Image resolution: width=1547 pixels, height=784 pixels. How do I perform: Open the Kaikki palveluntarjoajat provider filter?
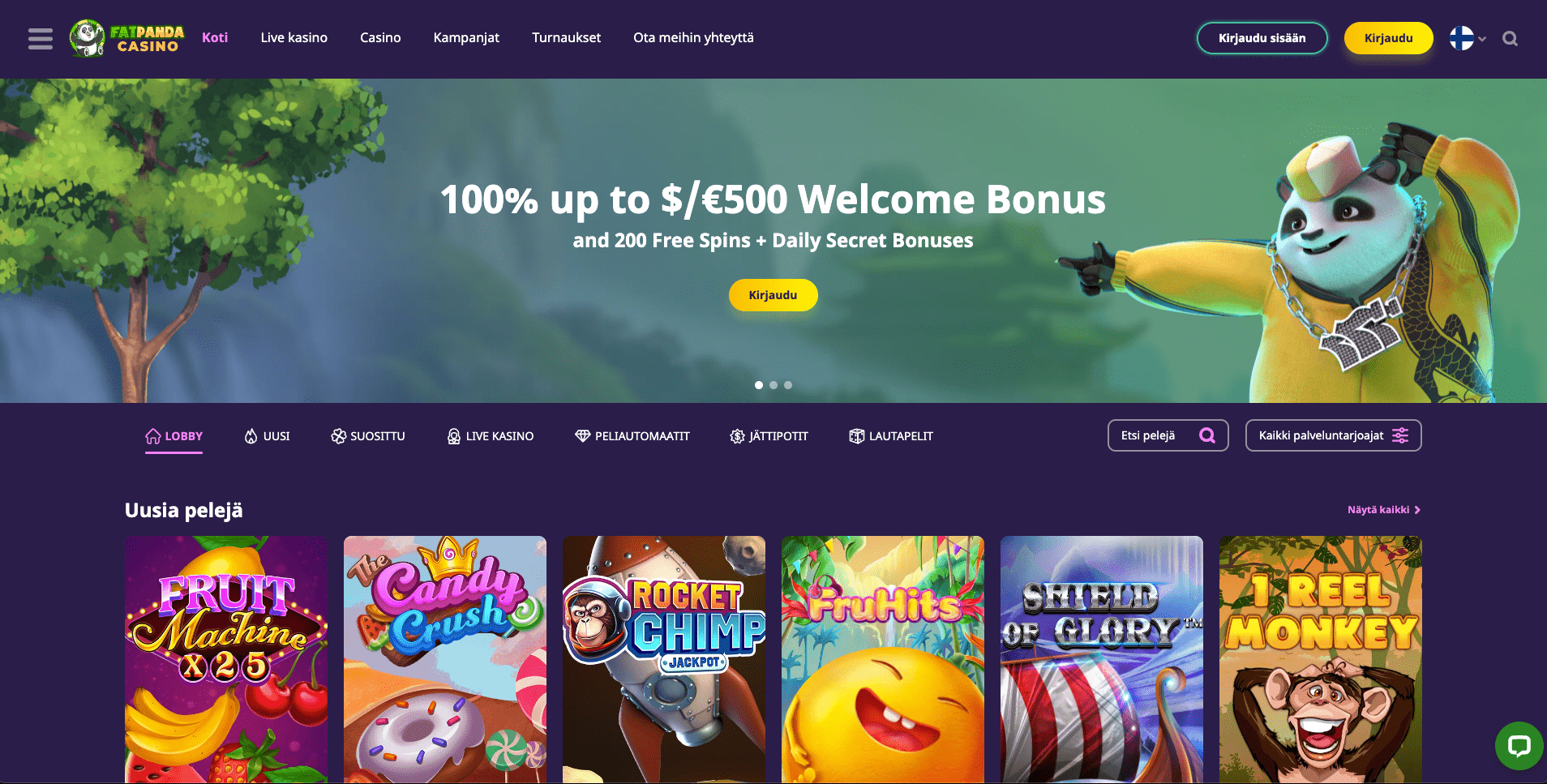tap(1334, 435)
